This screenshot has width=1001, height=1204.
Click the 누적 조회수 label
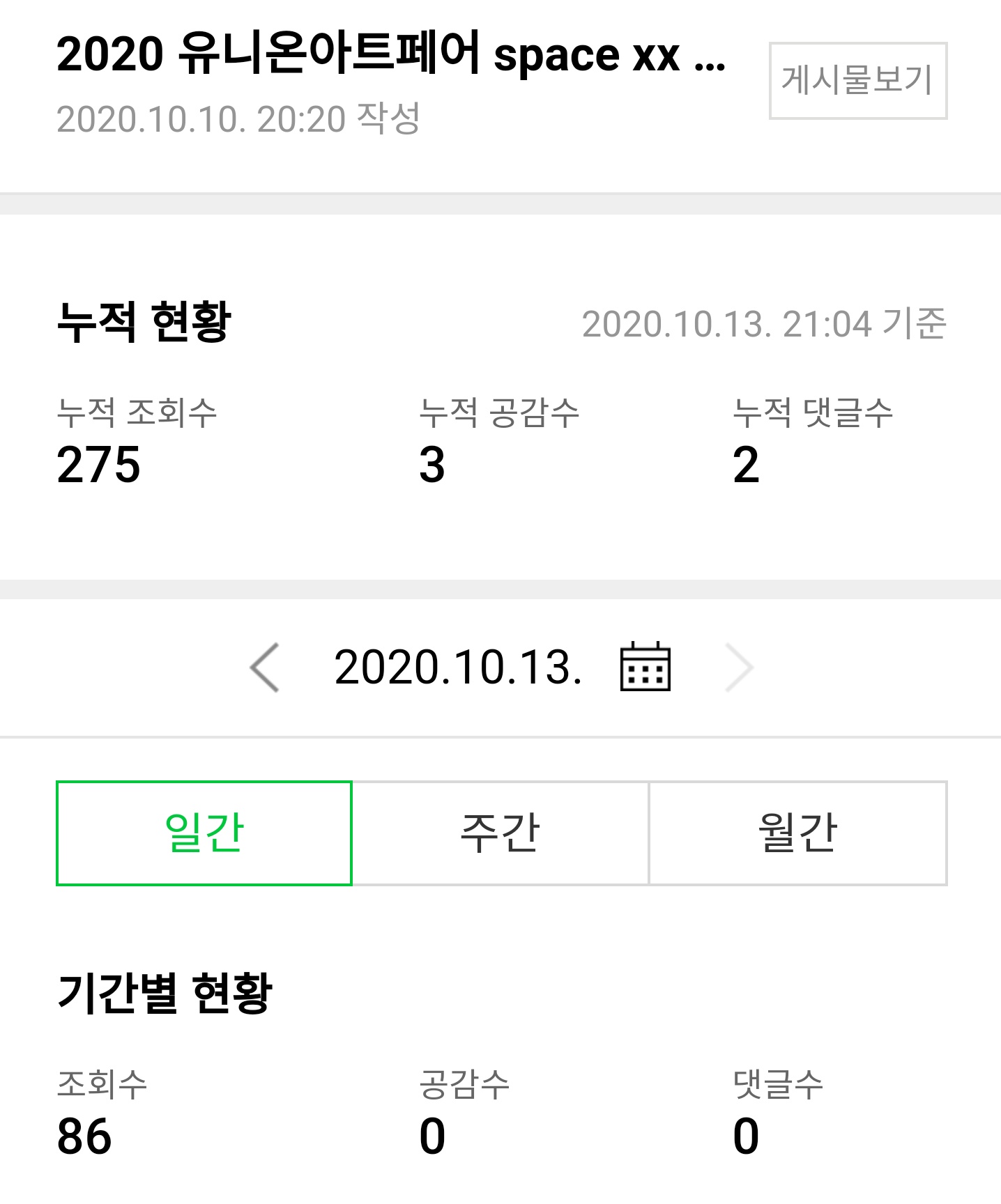click(x=137, y=412)
